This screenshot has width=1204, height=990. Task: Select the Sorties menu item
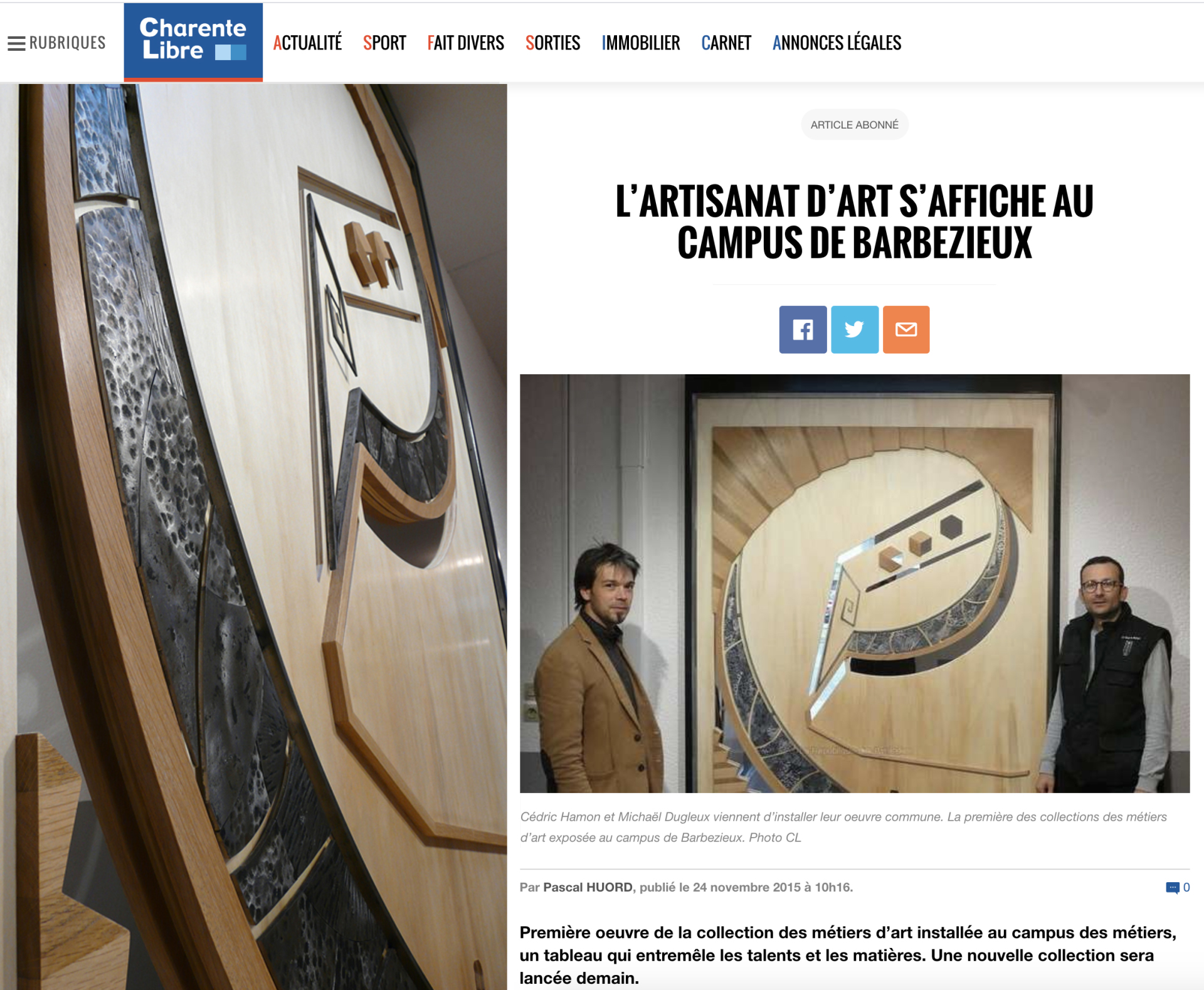[552, 43]
